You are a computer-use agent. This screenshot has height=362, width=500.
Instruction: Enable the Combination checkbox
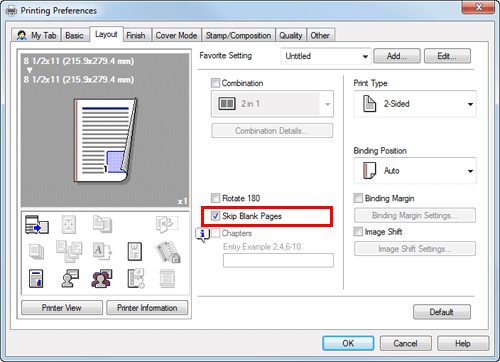215,83
